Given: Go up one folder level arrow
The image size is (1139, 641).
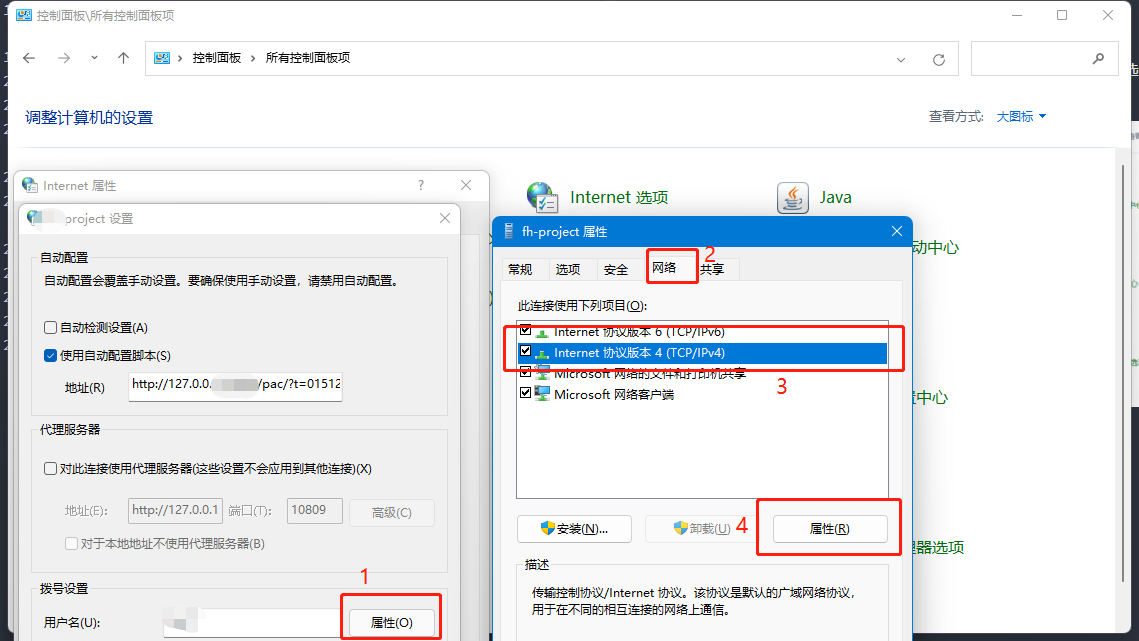Looking at the screenshot, I should coord(123,58).
